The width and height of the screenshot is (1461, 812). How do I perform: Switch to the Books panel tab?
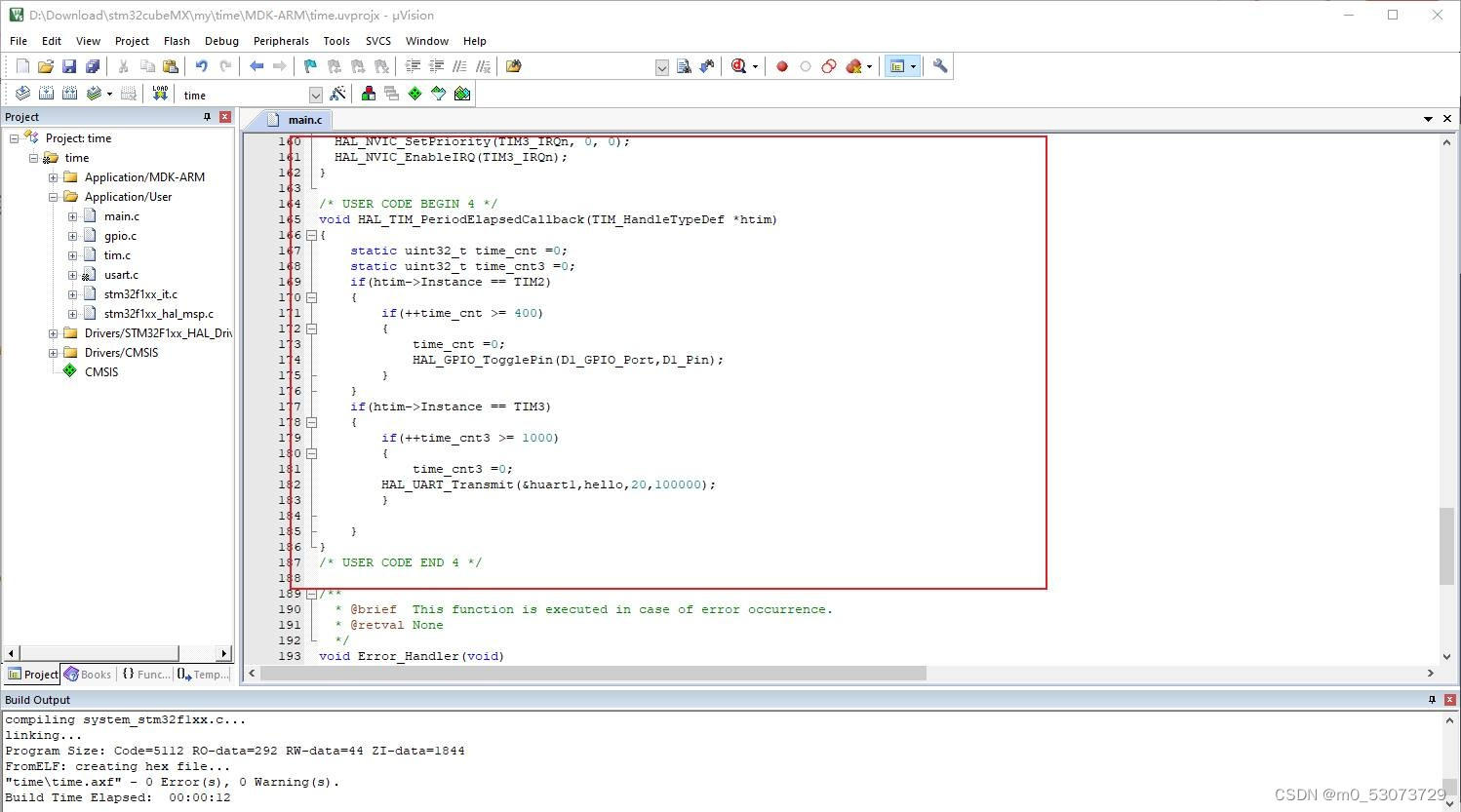pyautogui.click(x=88, y=675)
